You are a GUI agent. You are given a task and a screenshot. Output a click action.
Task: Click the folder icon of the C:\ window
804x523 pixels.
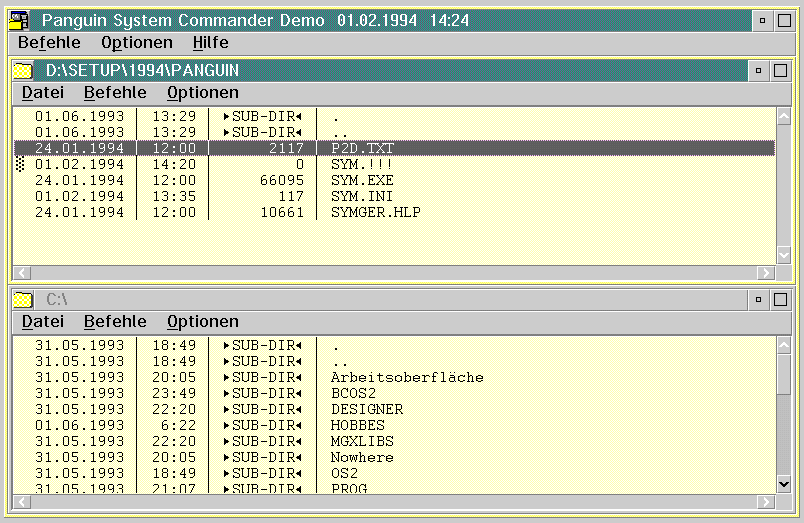coord(23,299)
